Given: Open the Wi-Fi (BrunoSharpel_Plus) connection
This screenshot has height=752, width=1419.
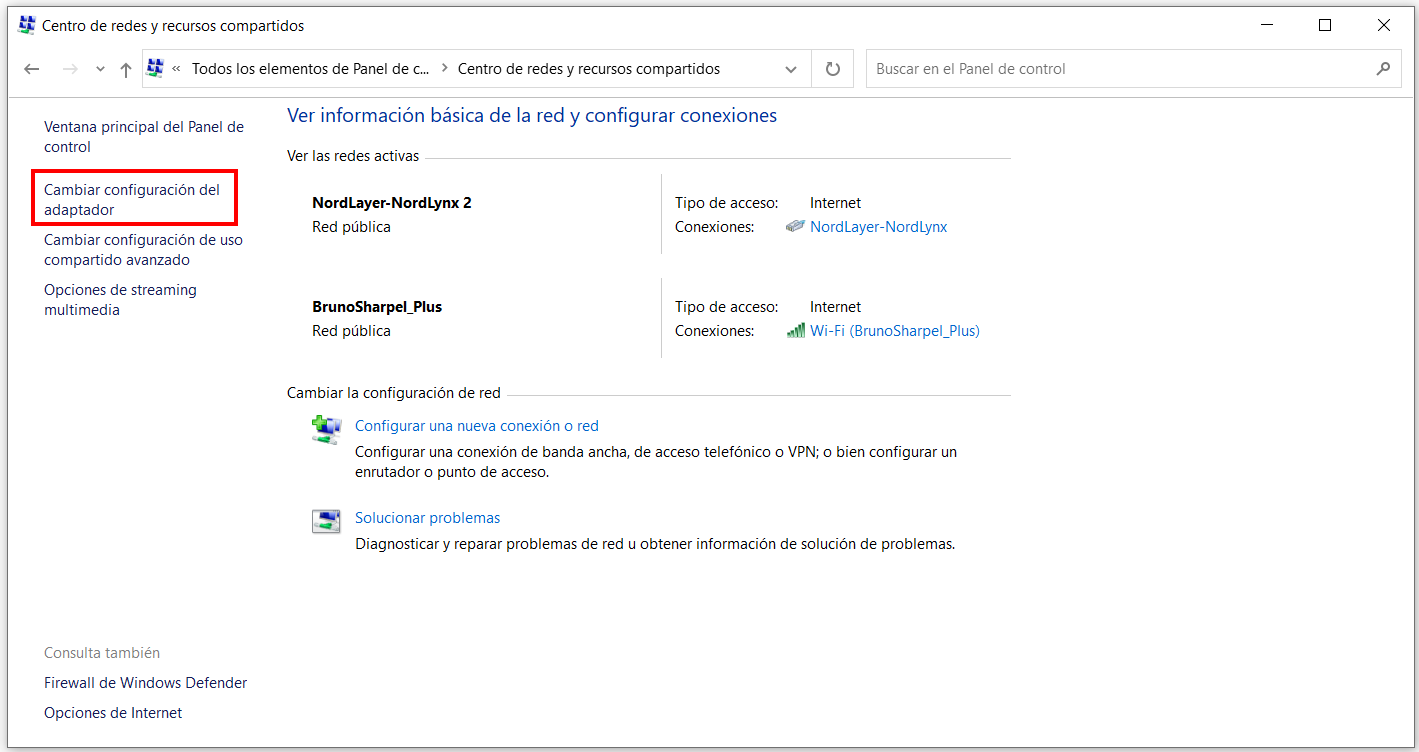Looking at the screenshot, I should pyautogui.click(x=894, y=330).
